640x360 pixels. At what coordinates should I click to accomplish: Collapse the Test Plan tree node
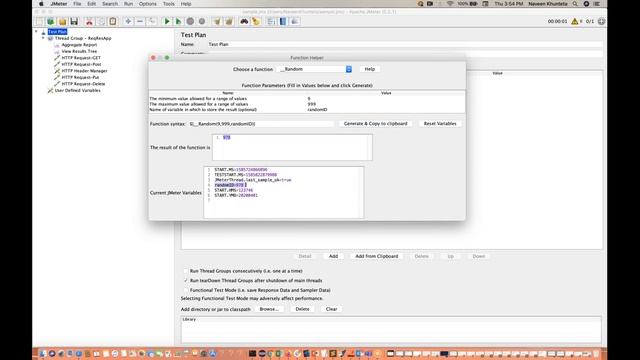(36, 31)
